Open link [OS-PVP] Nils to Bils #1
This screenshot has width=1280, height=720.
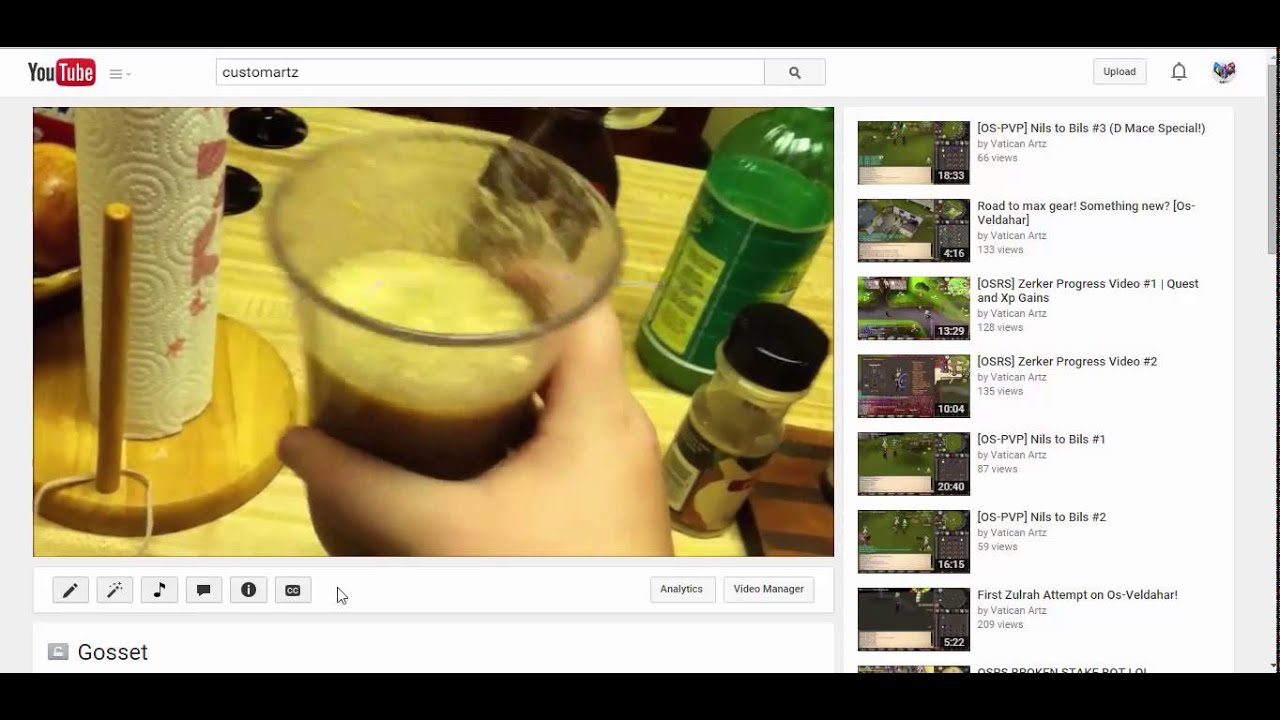point(1041,439)
